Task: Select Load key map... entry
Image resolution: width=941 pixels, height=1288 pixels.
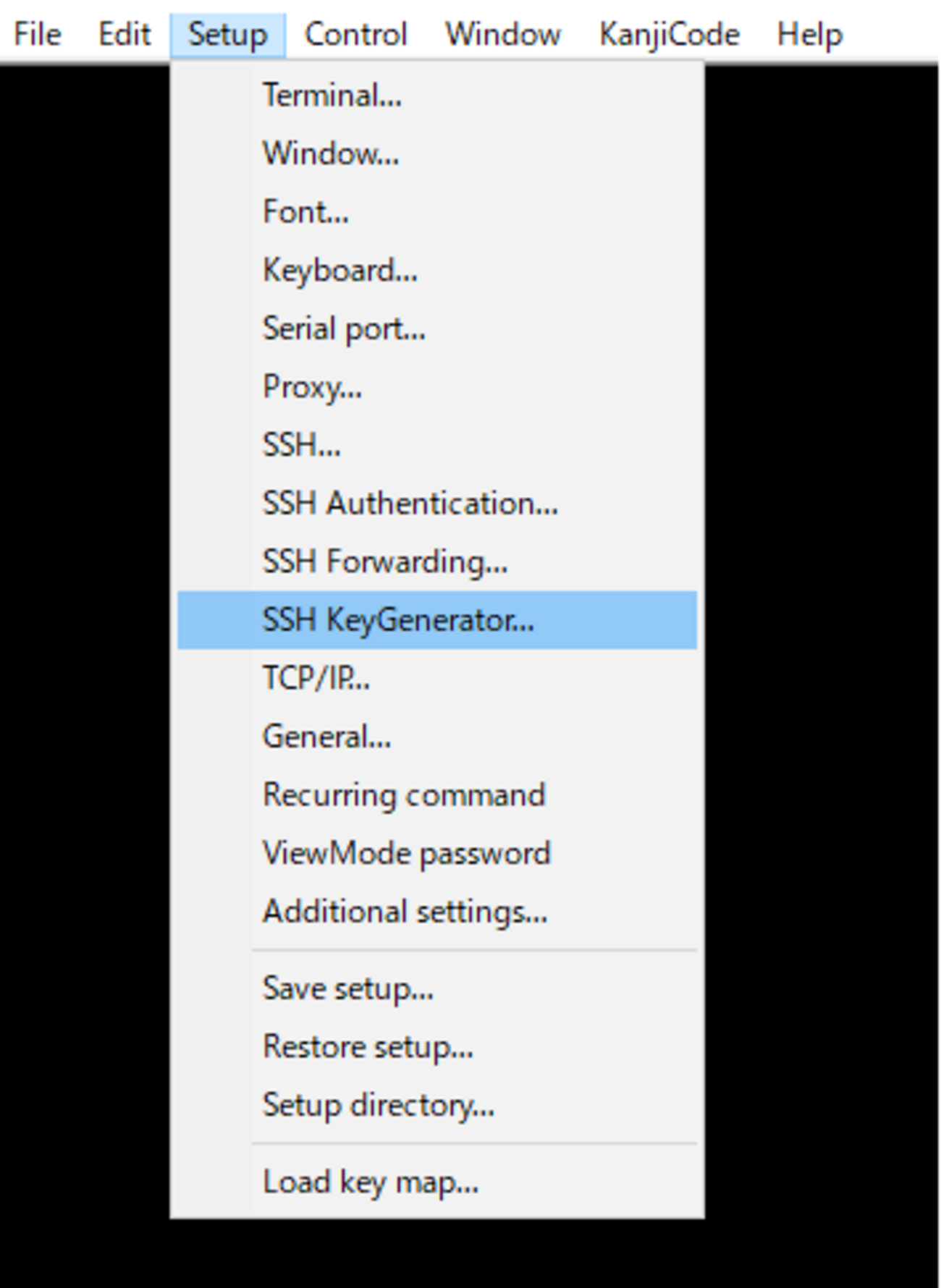Action: [x=370, y=1182]
